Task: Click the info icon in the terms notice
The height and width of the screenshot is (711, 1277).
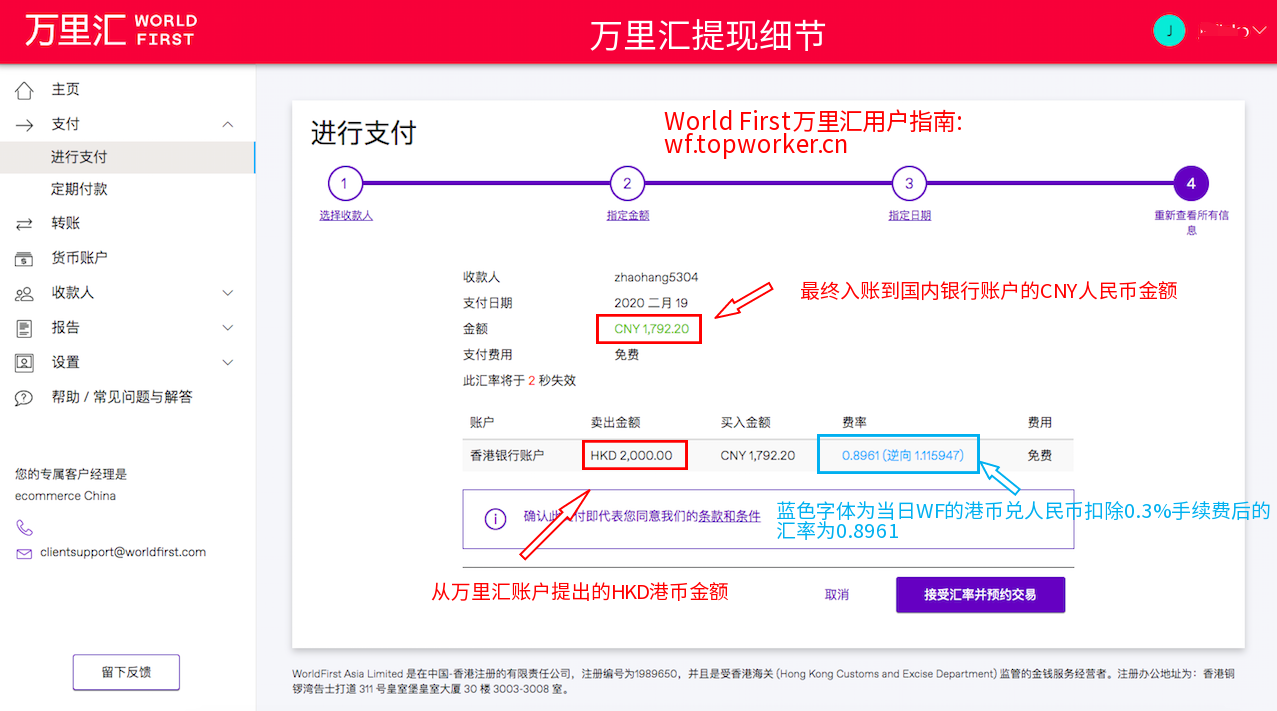Action: [494, 518]
